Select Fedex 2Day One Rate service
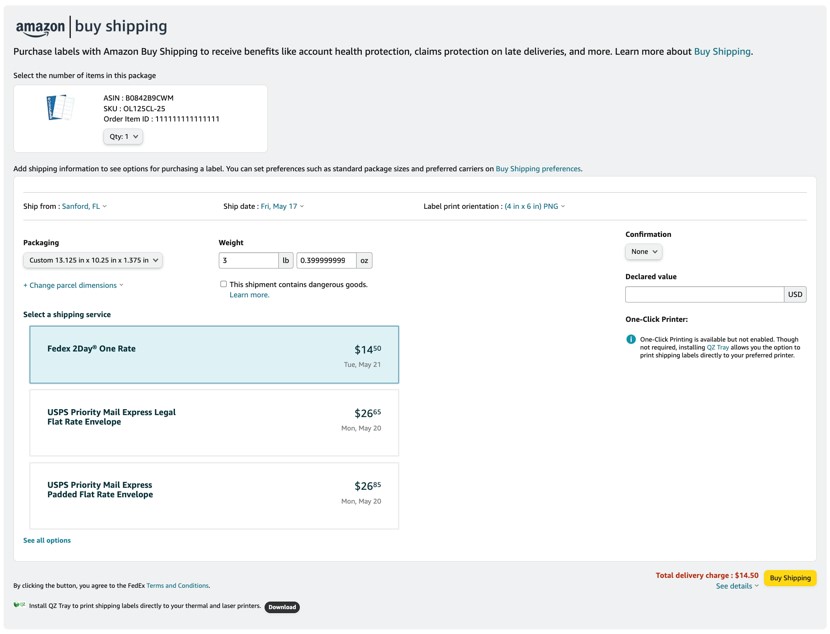Viewport: 830px width, 634px height. coord(214,354)
